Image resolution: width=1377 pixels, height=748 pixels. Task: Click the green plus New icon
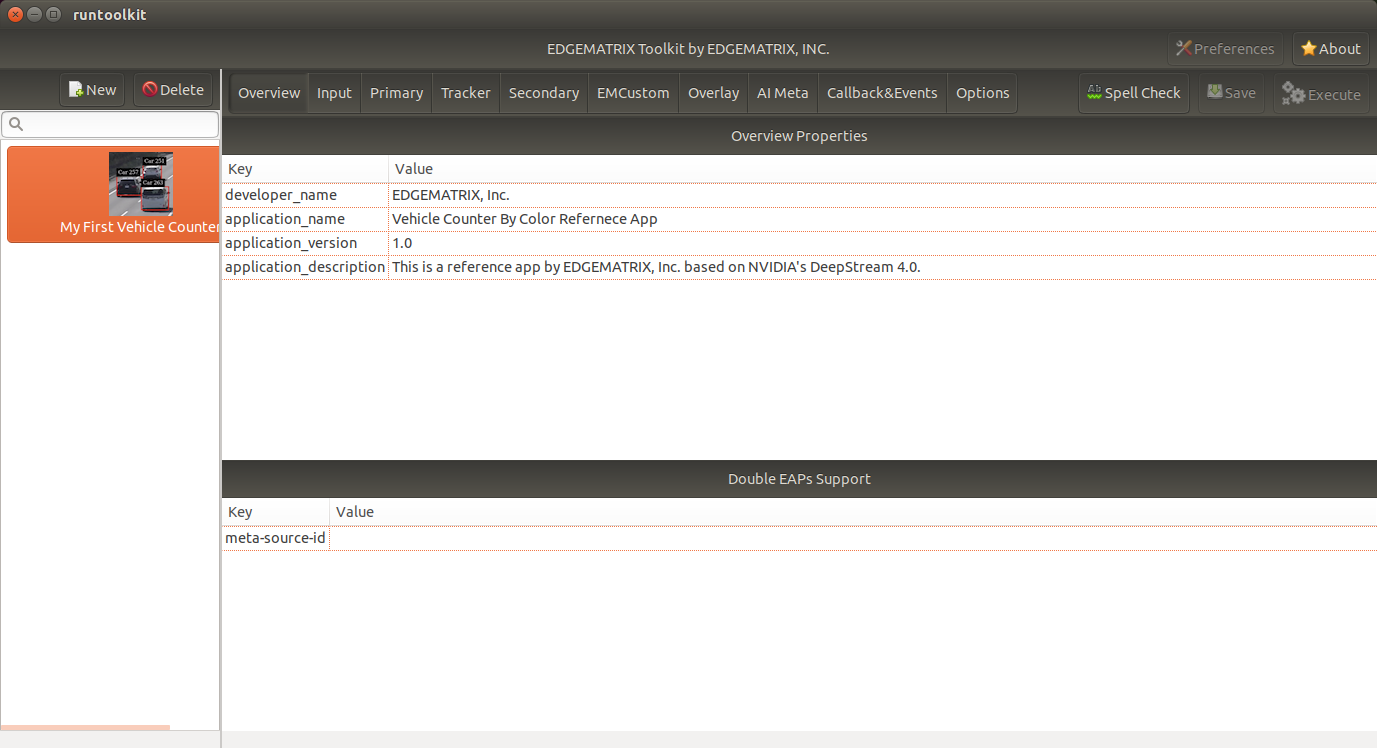(x=76, y=90)
